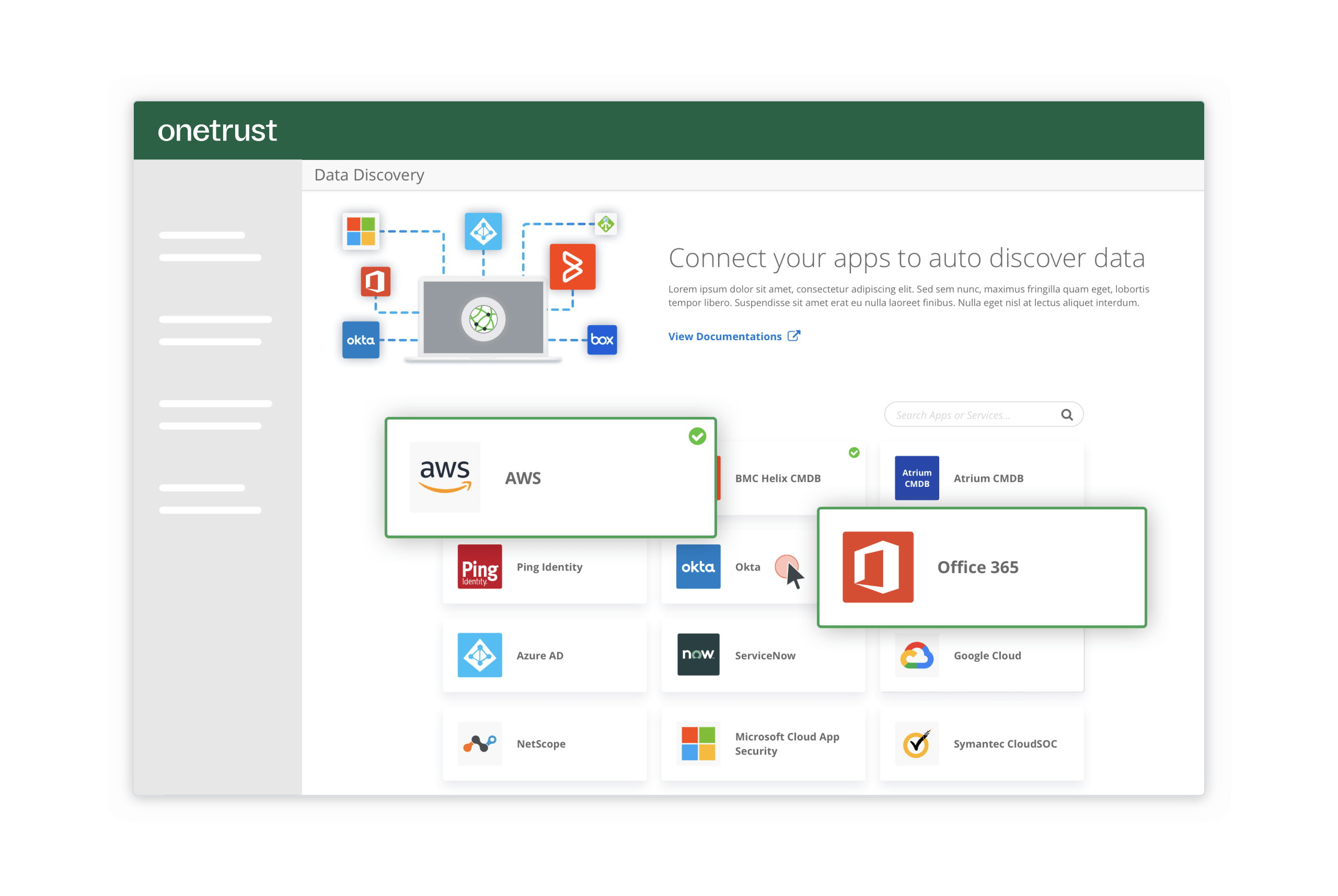
Task: Focus the Search Apps or Services field
Action: tap(983, 414)
